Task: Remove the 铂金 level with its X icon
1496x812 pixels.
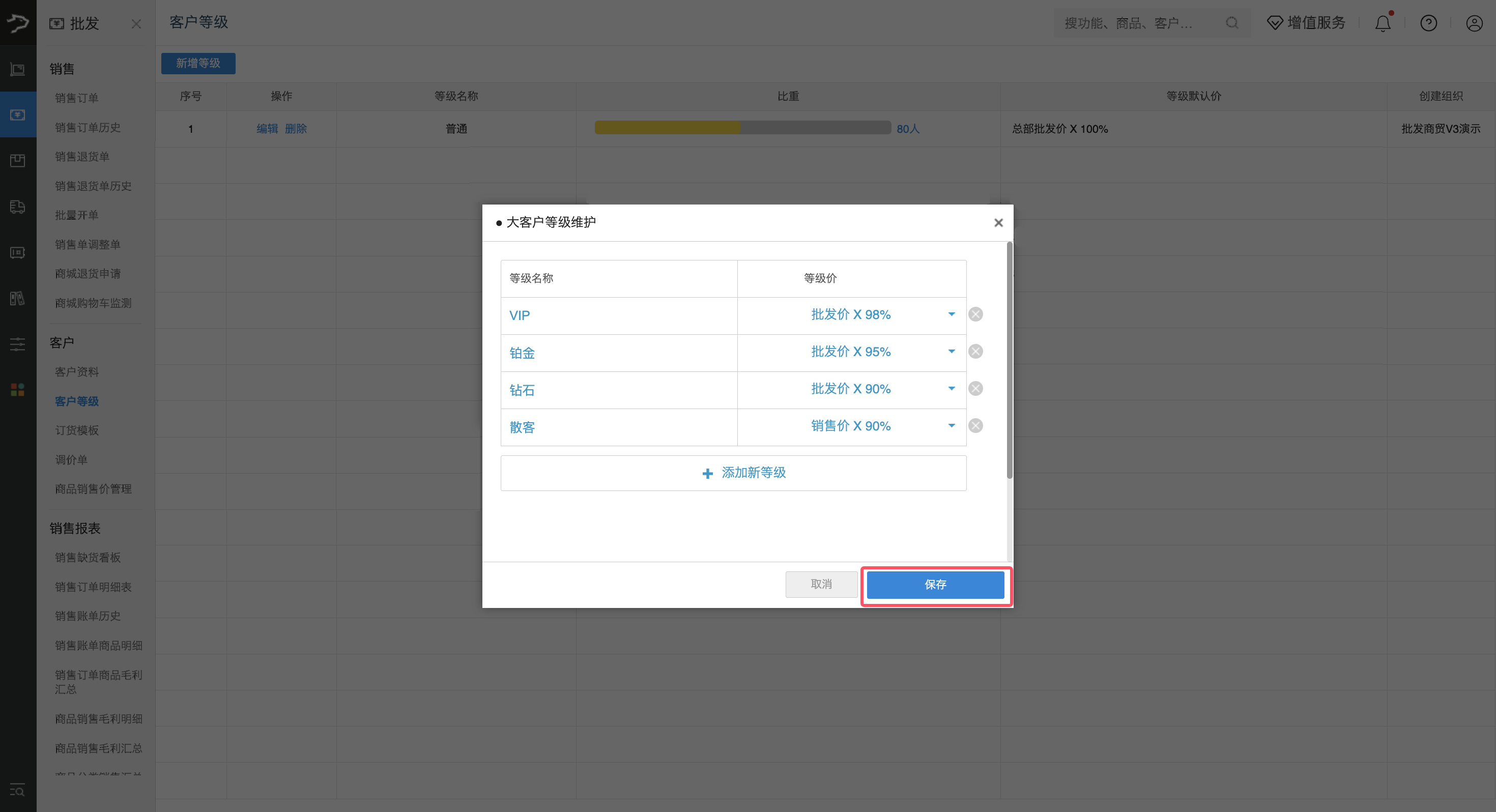Action: pyautogui.click(x=975, y=352)
